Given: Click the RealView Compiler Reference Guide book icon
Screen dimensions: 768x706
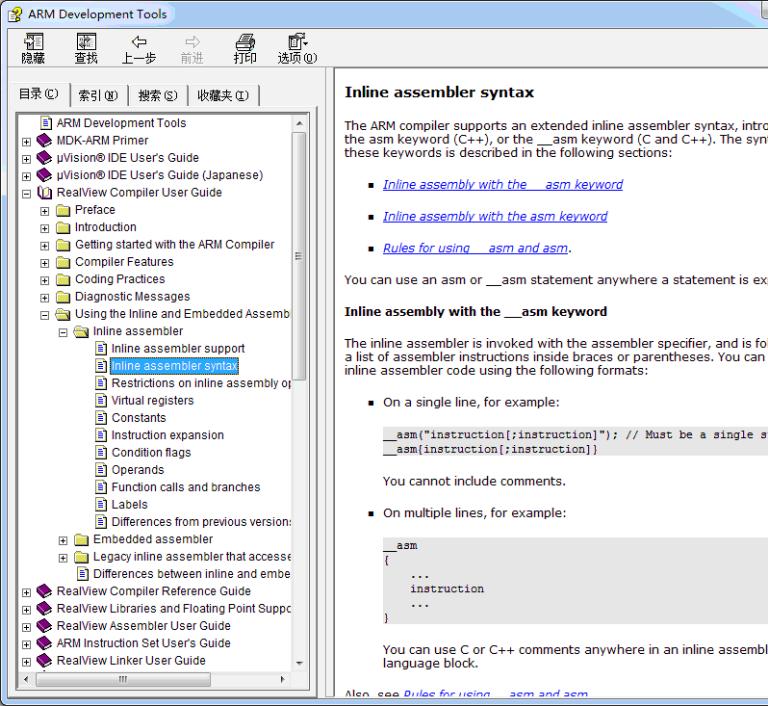Looking at the screenshot, I should 45,591.
